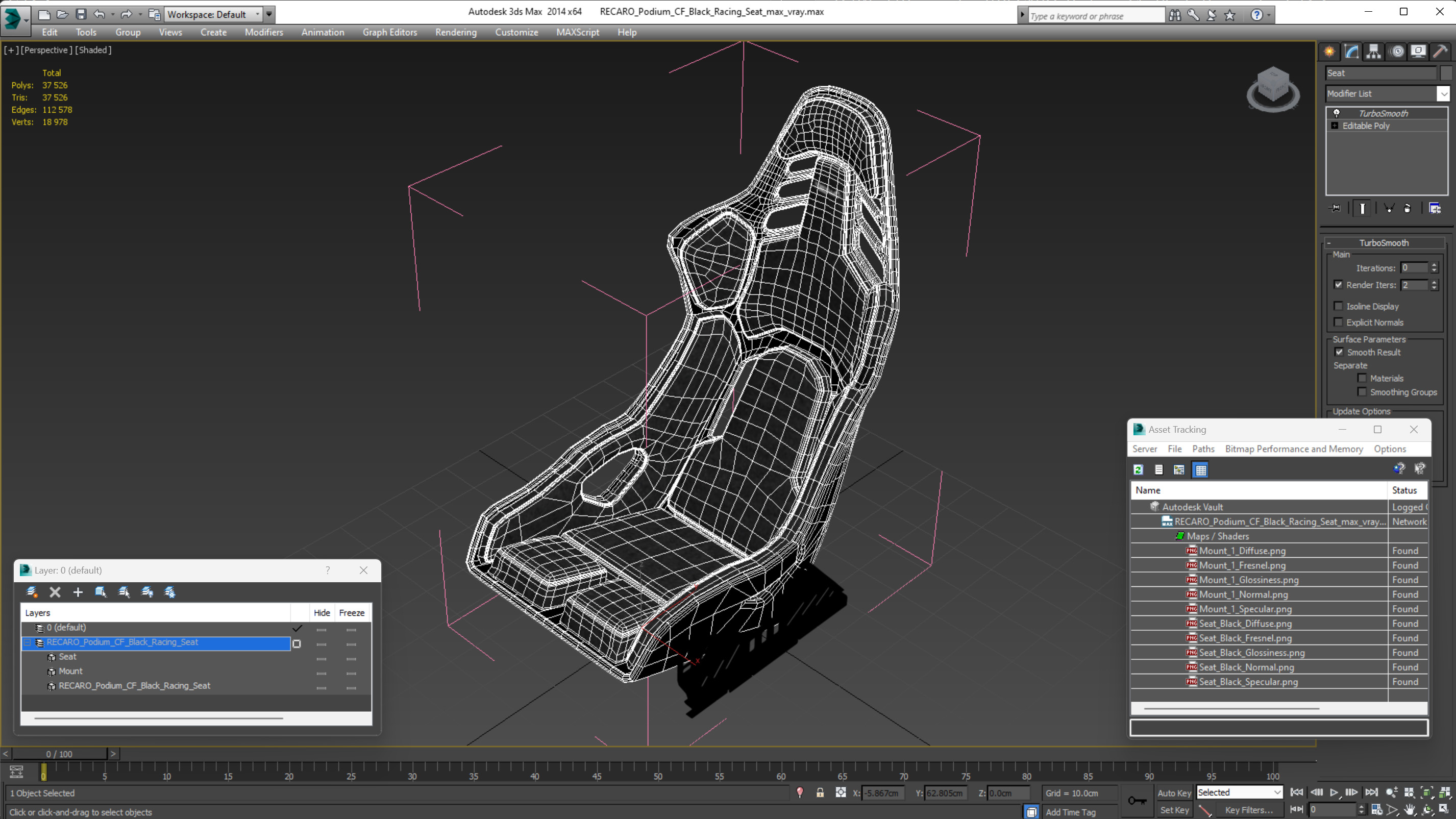Click the Shaded viewport label
This screenshot has height=819, width=1456.
(x=93, y=49)
